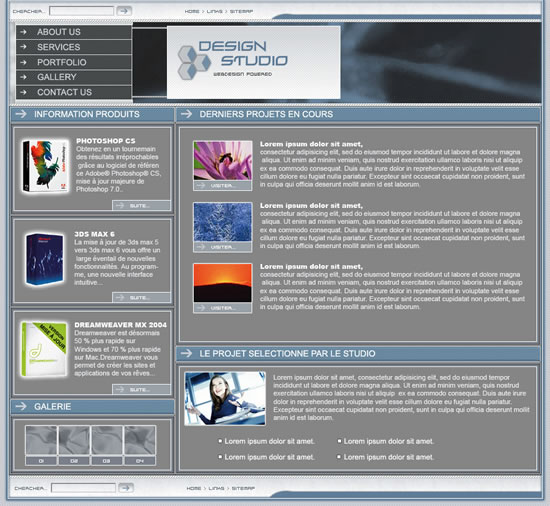Click Visiter under the blue frost image

pos(223,247)
